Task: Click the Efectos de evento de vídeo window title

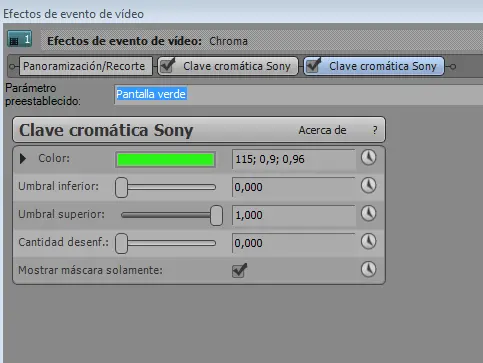Action: click(73, 14)
